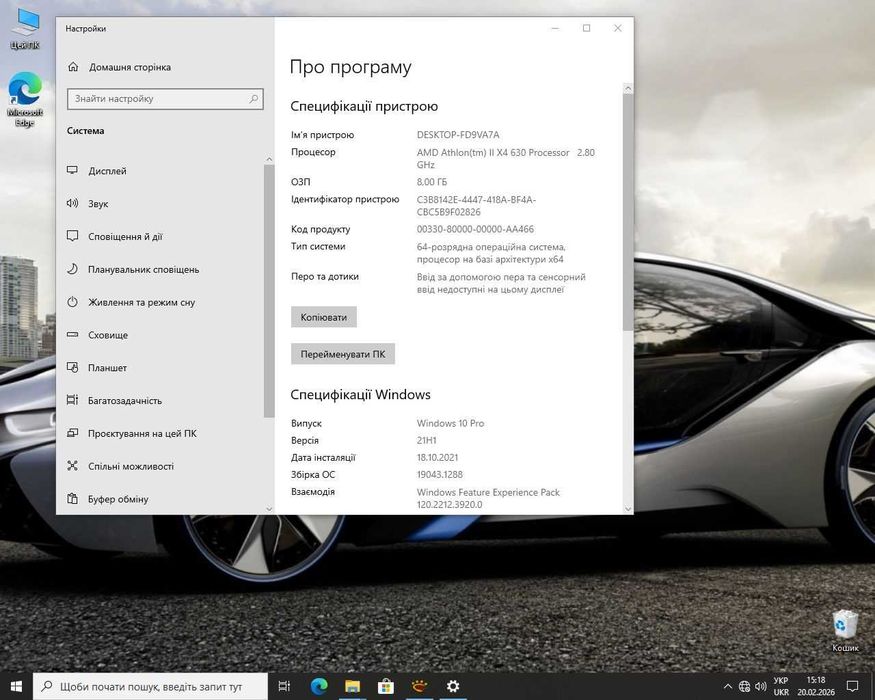The height and width of the screenshot is (700, 875).
Task: Launch Edge from the taskbar
Action: (x=319, y=686)
